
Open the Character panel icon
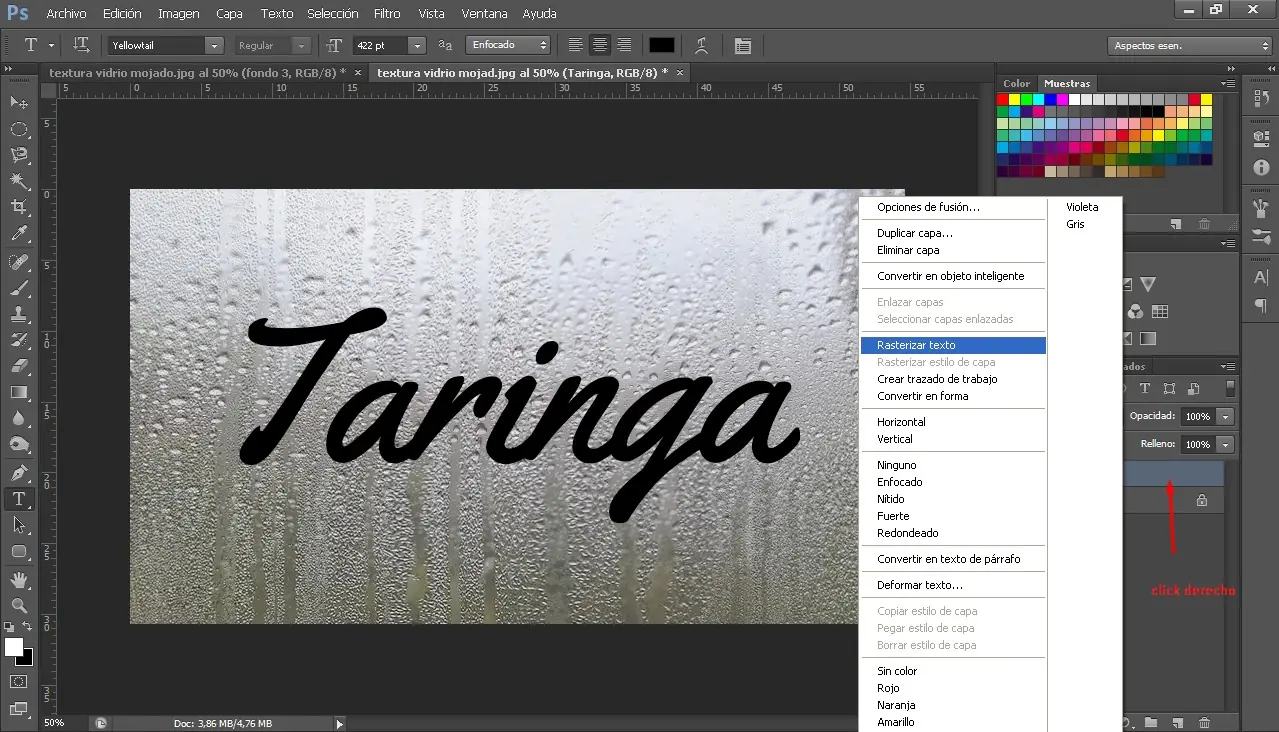(x=1261, y=279)
